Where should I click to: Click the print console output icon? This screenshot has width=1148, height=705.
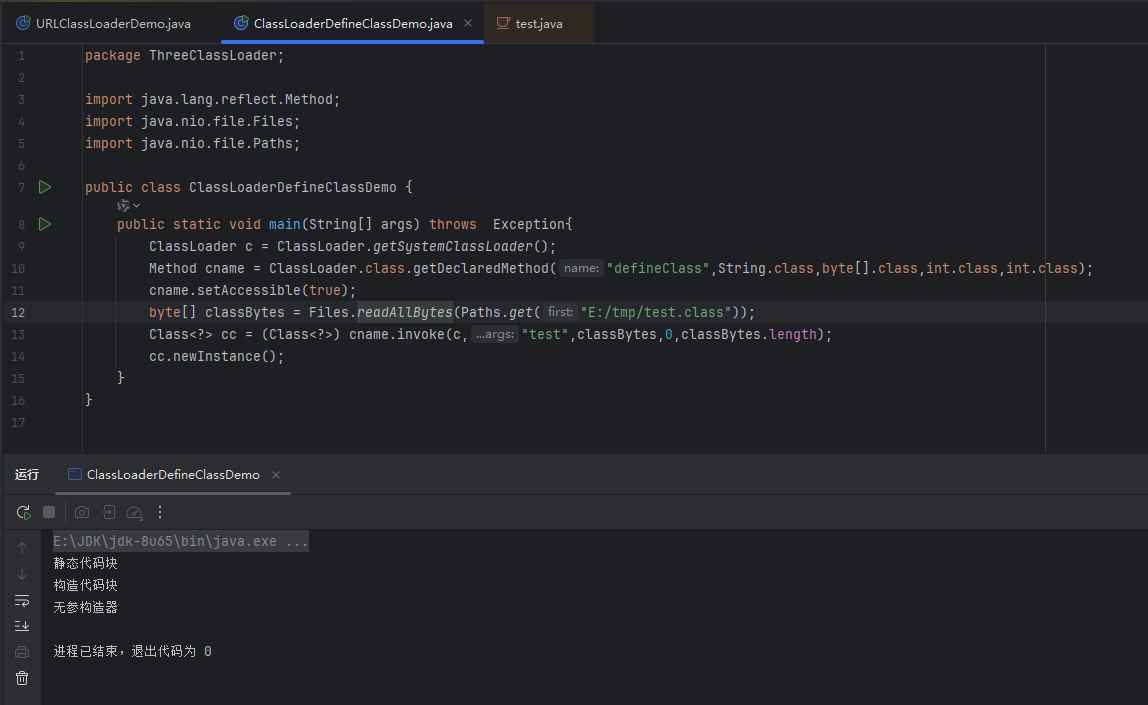(22, 652)
